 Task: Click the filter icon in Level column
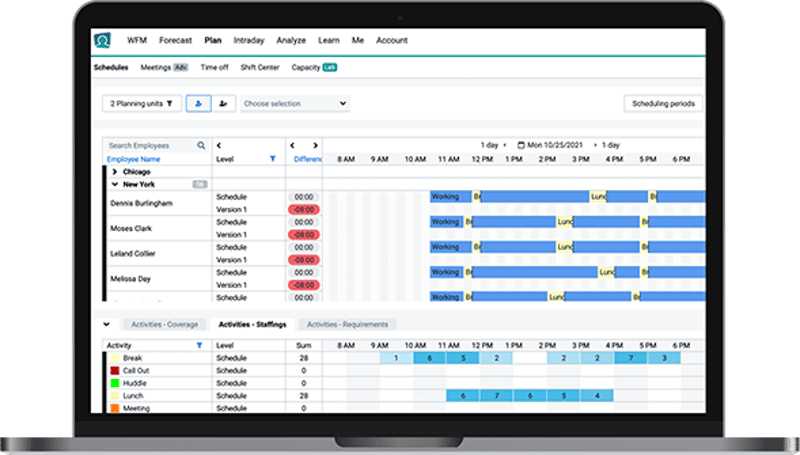[x=273, y=159]
